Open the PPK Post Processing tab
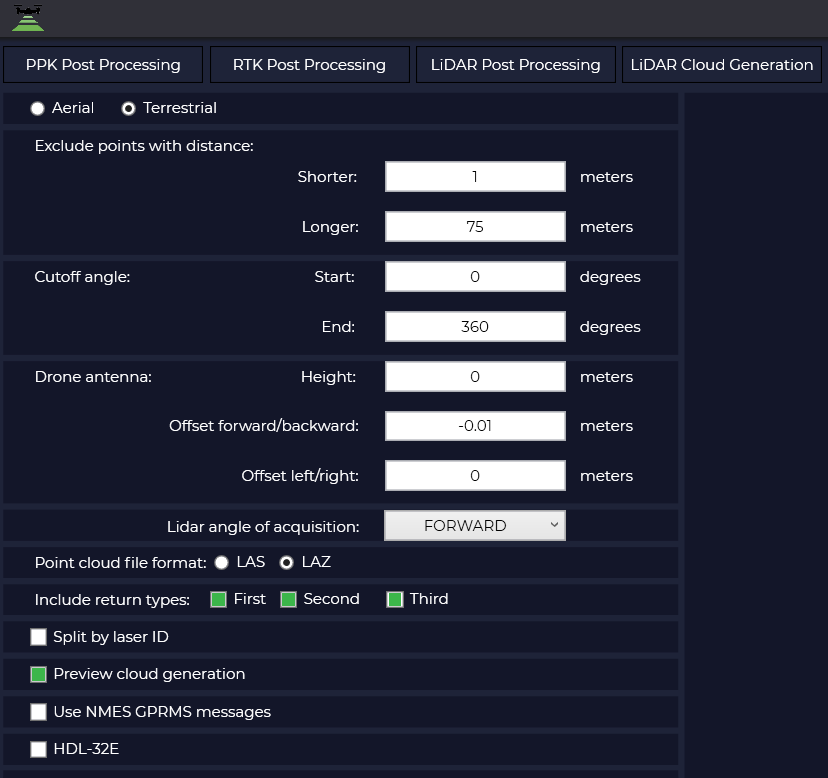 pos(103,65)
